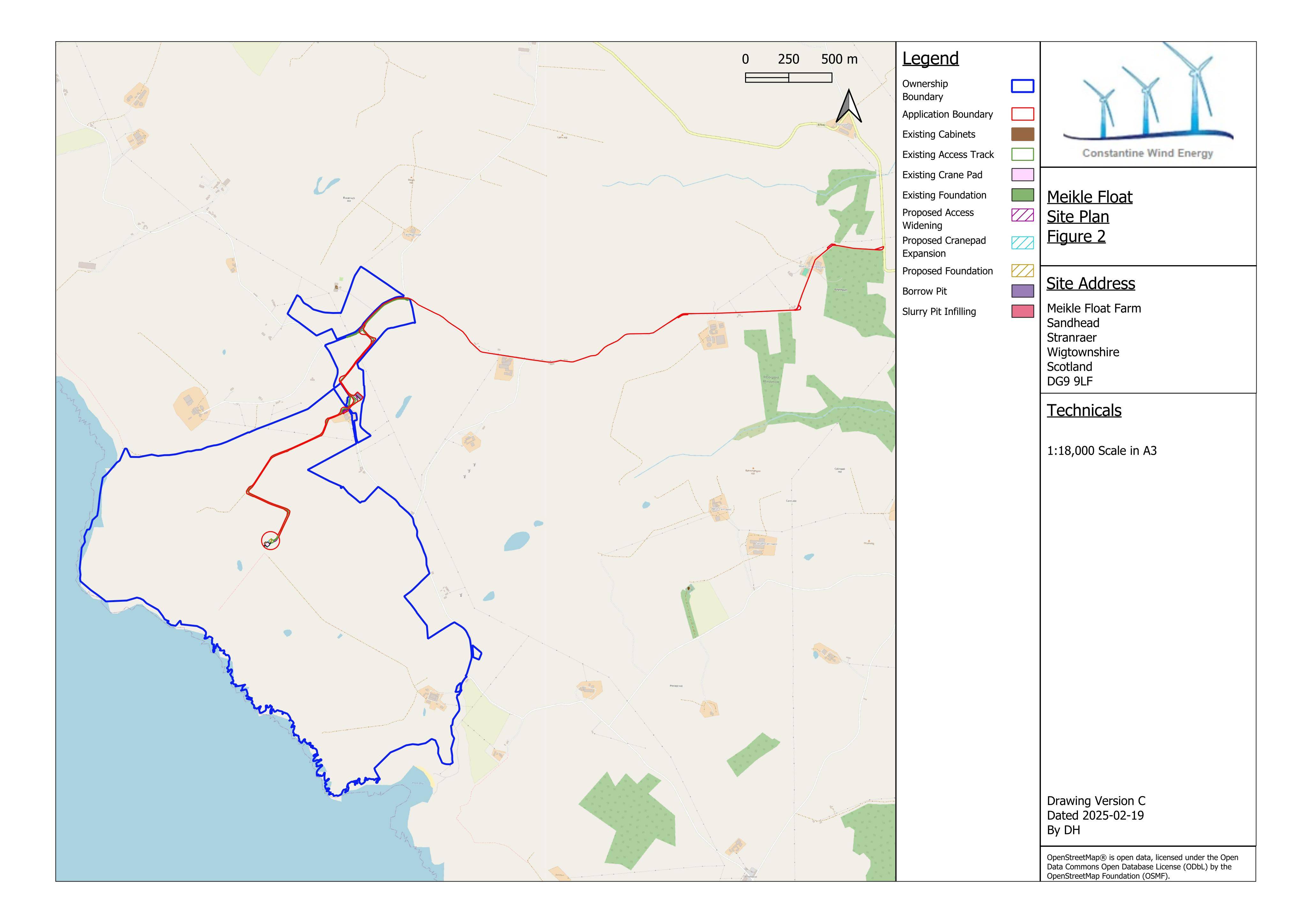Click the 'Dated 2025-02-19' text

(x=1095, y=815)
